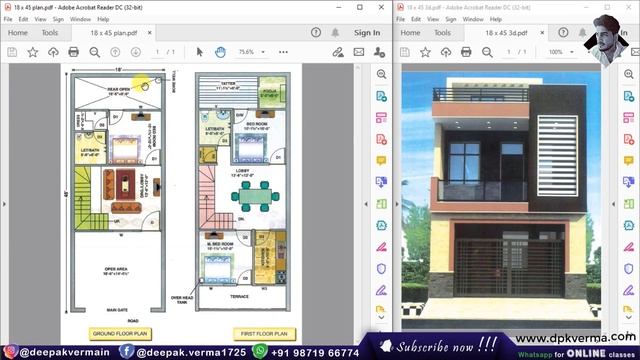Open Window menu in plan window
Viewport: 640px width, 360px height.
tap(80, 19)
